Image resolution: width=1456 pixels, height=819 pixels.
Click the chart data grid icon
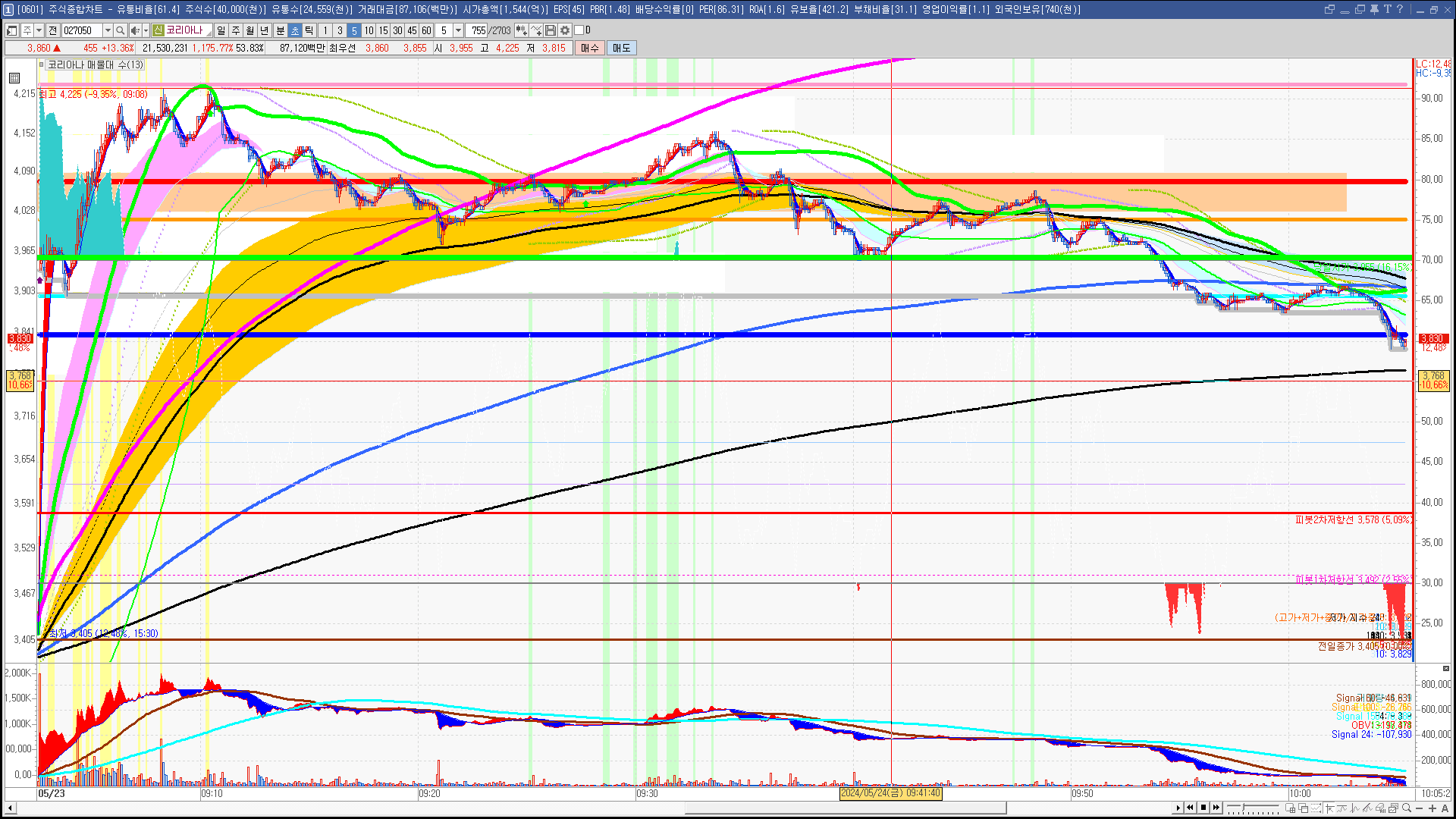coord(14,78)
